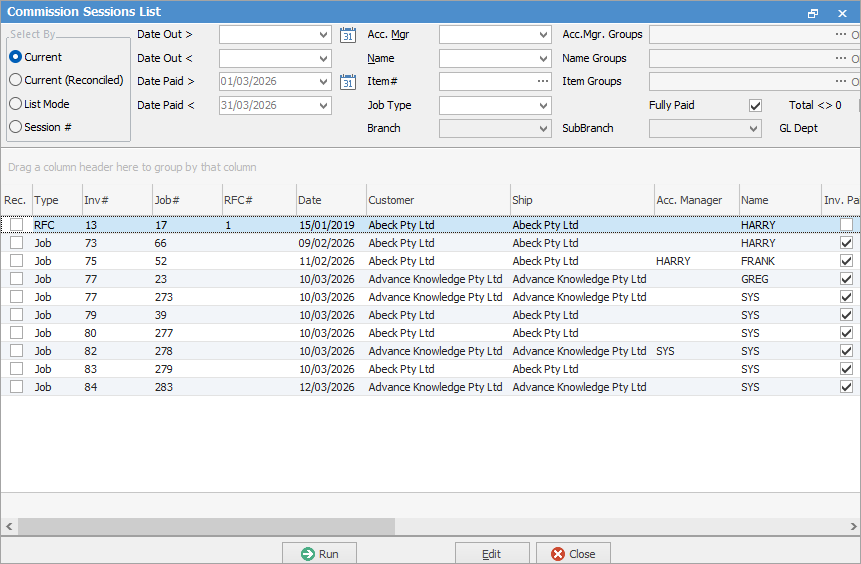Open the Date Out calendar picker icon
The height and width of the screenshot is (564, 861).
coord(348,35)
